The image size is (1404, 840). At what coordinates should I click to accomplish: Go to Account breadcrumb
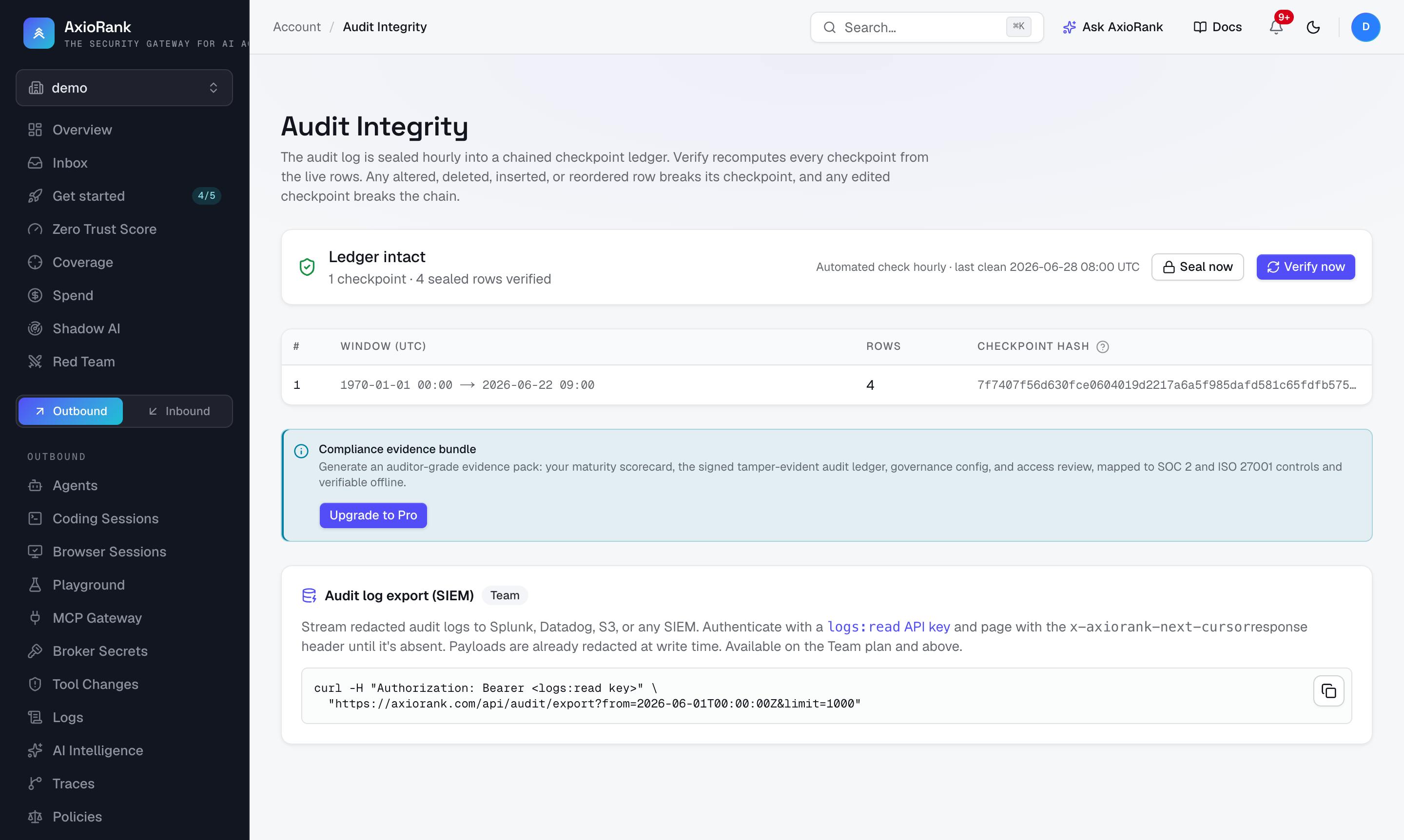point(297,27)
